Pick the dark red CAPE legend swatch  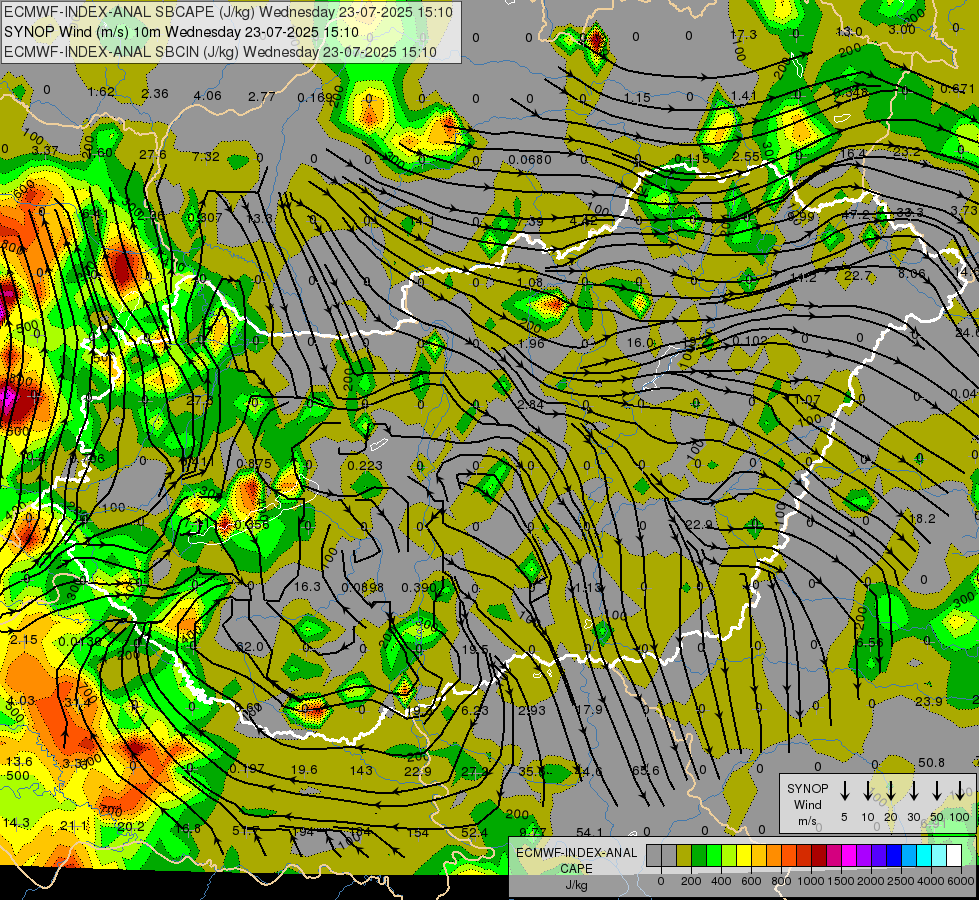click(819, 856)
